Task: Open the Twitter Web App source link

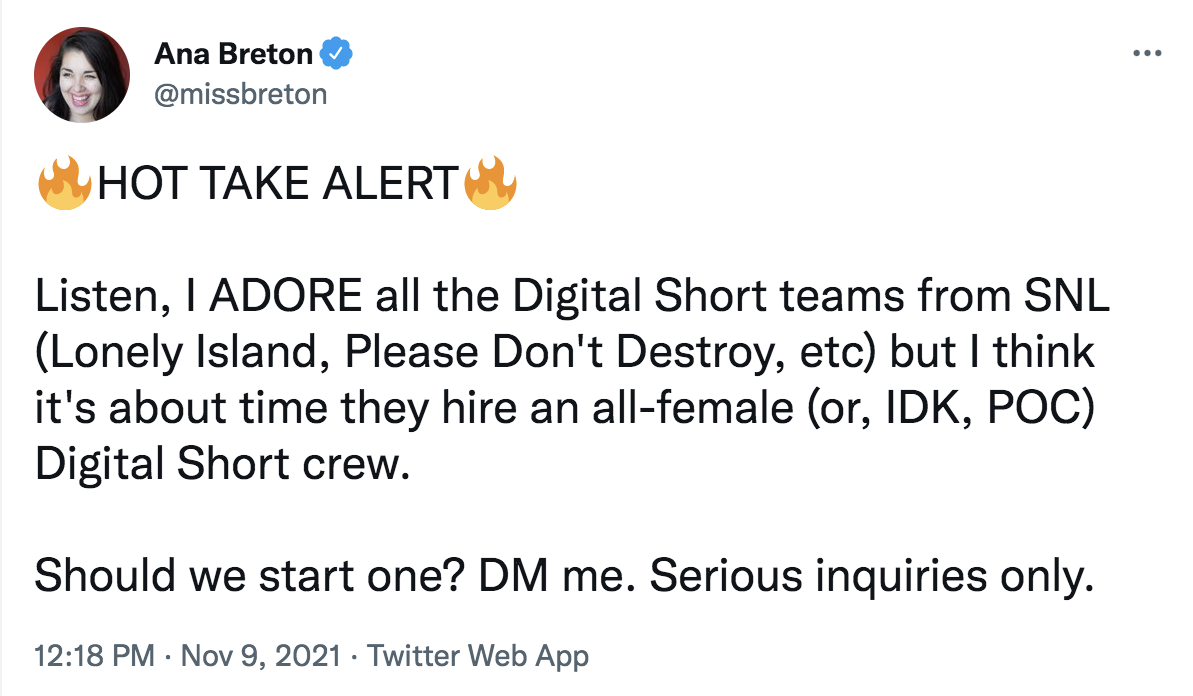Action: tap(478, 656)
